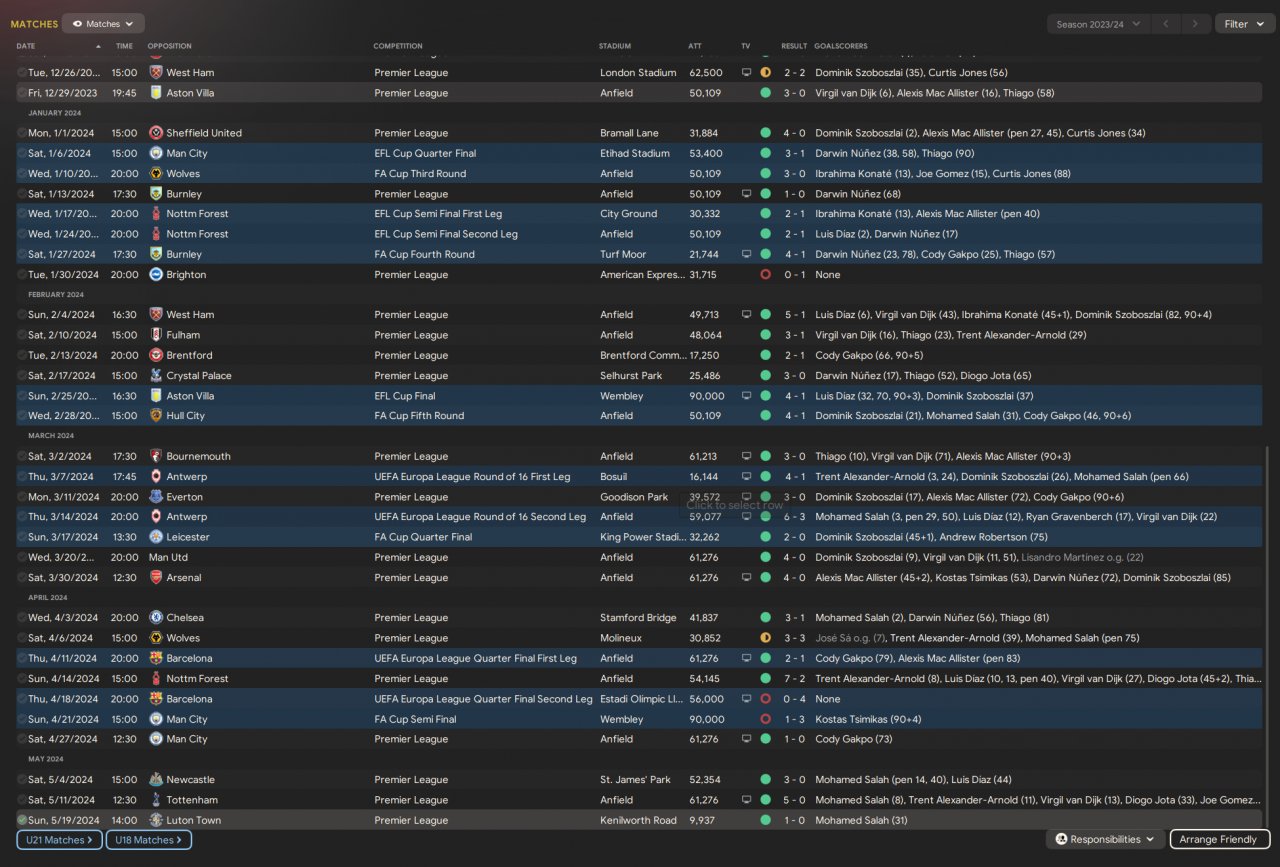Click the St. James' Park stadium text

[x=635, y=780]
